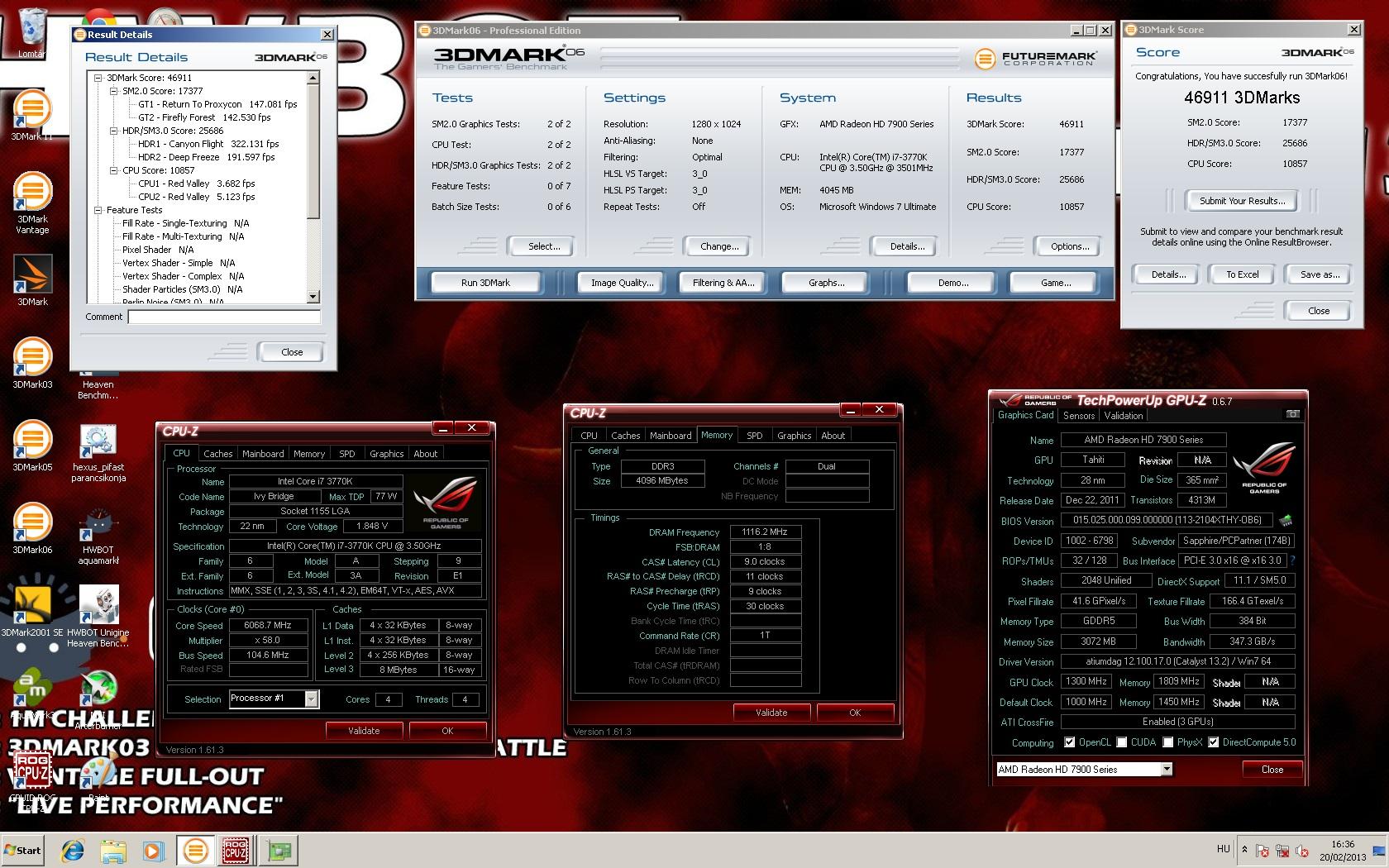Image resolution: width=1389 pixels, height=868 pixels.
Task: Open the 3DMark05 desktop shortcut
Action: 32,445
